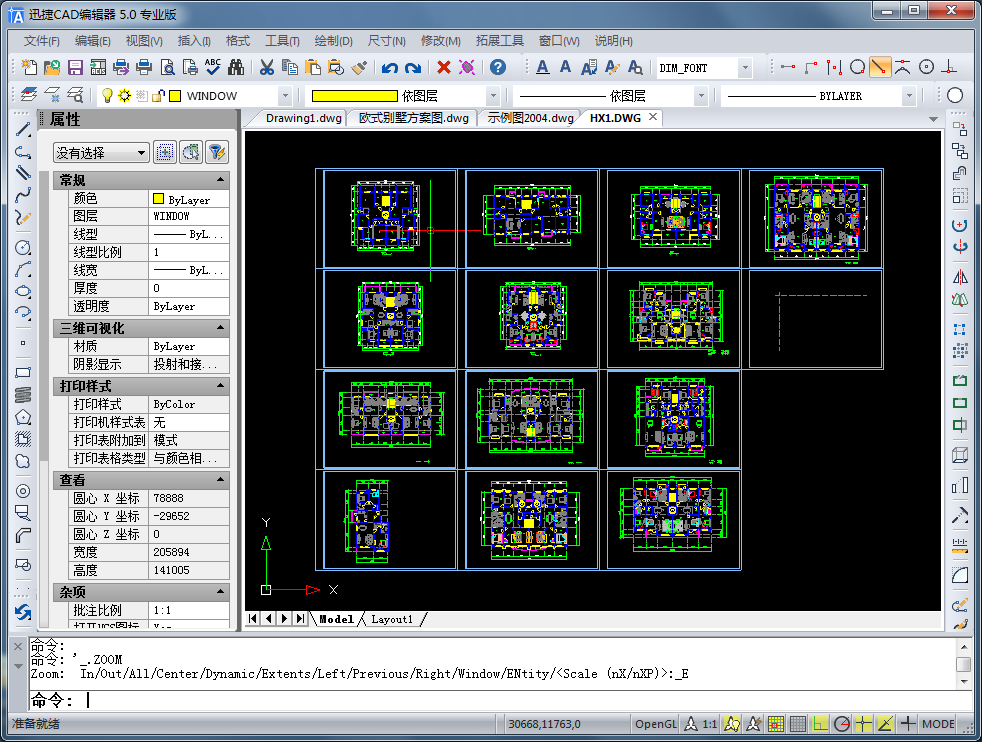982x742 pixels.
Task: Delete objects with red X icon
Action: coord(444,67)
